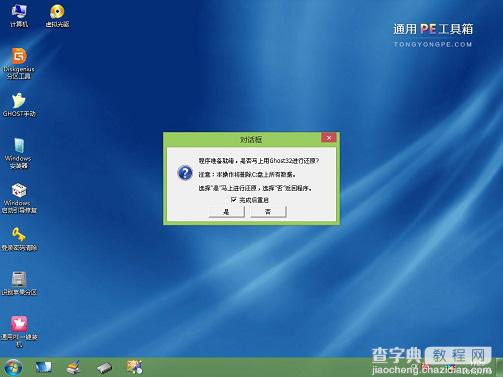Image resolution: width=503 pixels, height=377 pixels.
Task: Open the virtual CD drive desktop icon
Action: 57,16
